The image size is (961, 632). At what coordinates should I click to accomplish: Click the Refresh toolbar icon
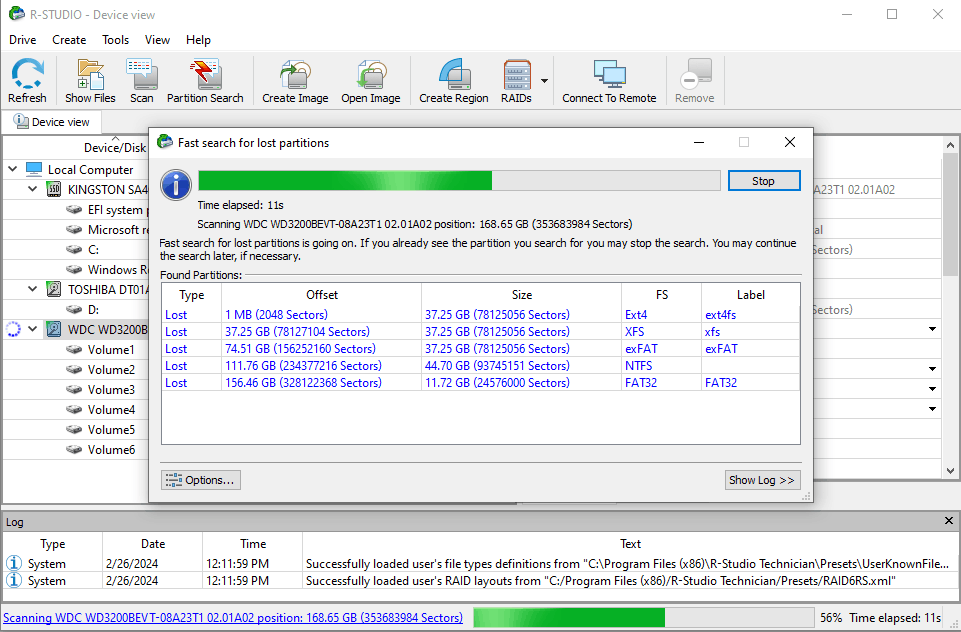pos(27,80)
